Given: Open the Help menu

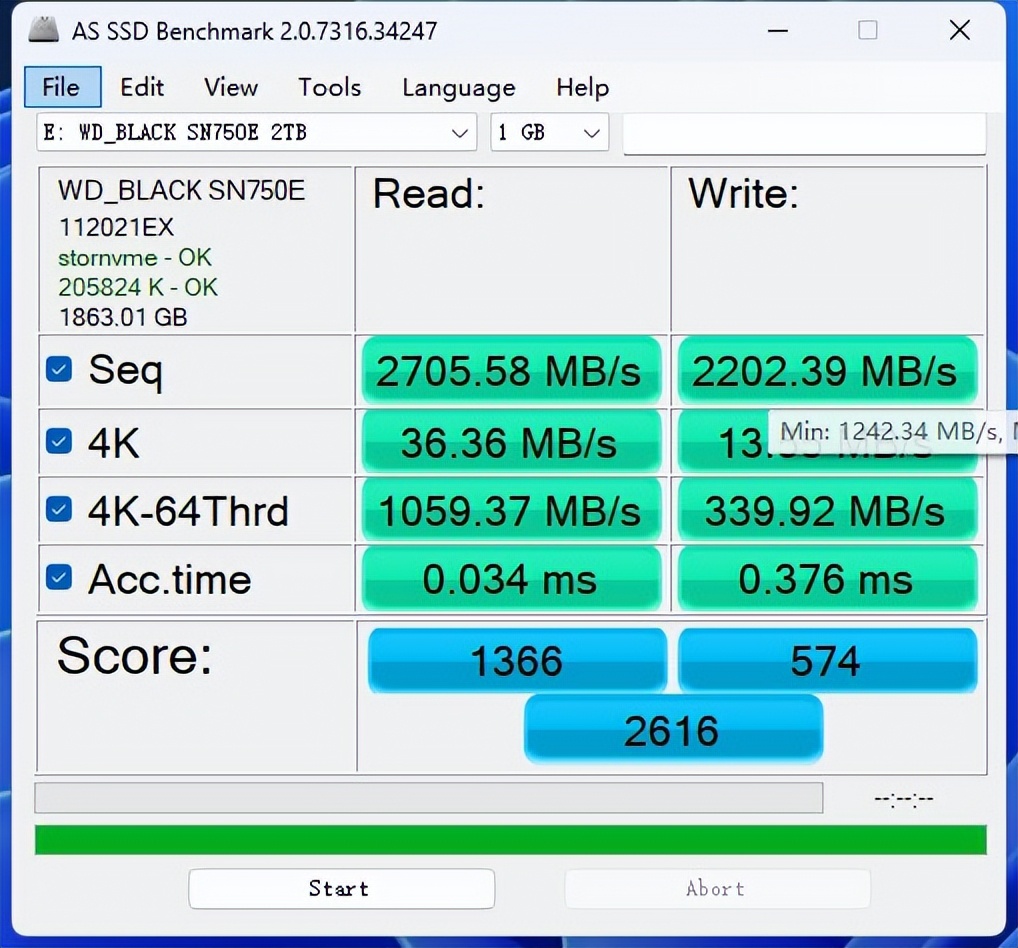Looking at the screenshot, I should point(582,87).
